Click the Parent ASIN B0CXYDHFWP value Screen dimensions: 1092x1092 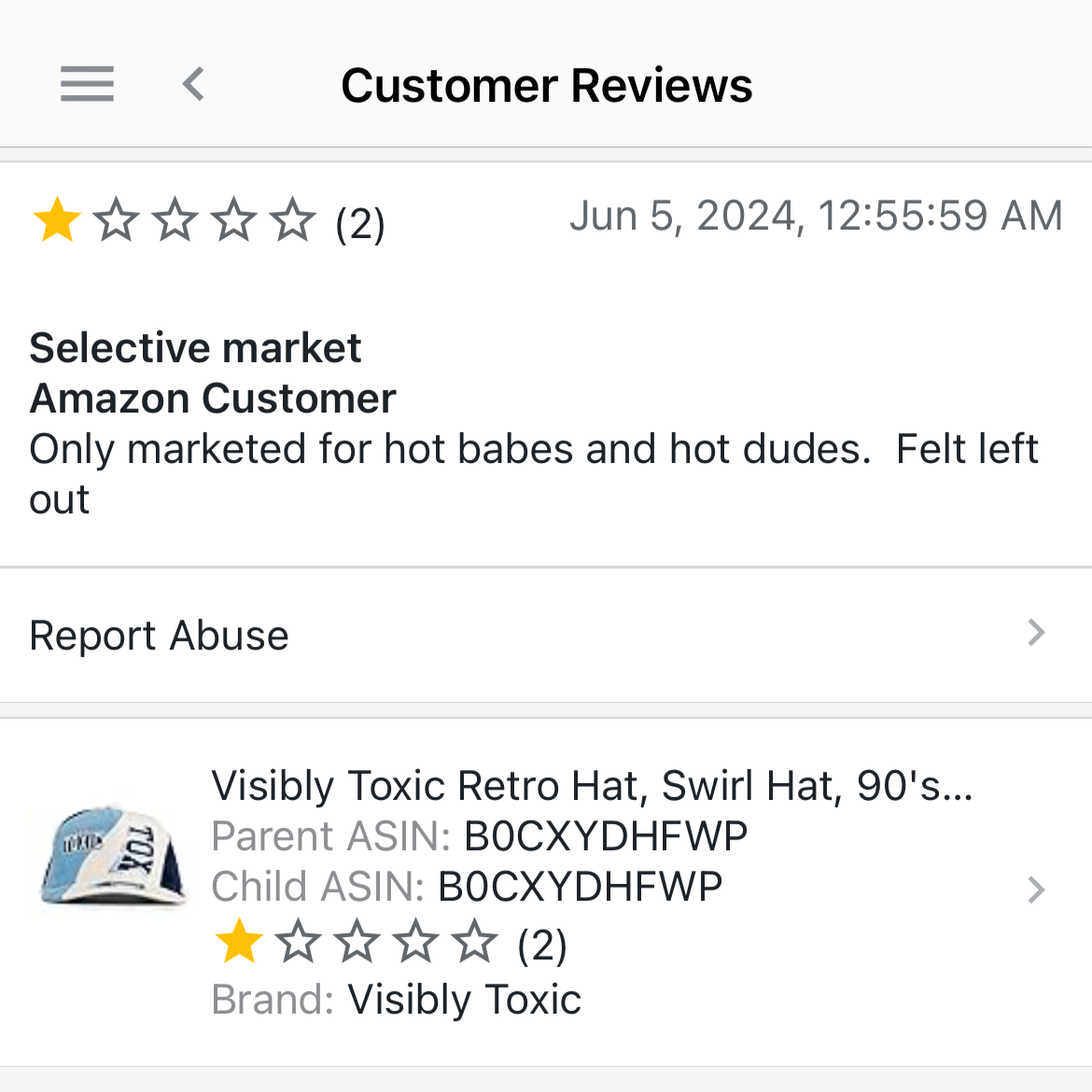(x=606, y=836)
